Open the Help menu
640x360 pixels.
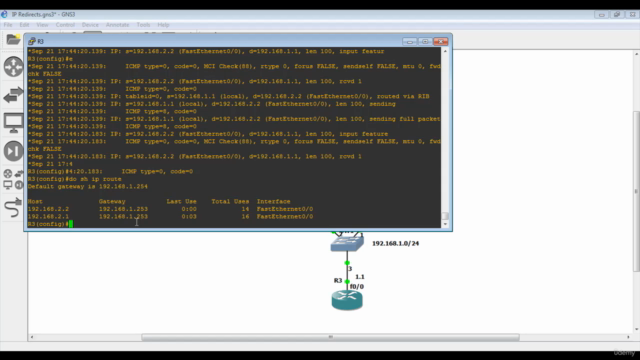(163, 25)
